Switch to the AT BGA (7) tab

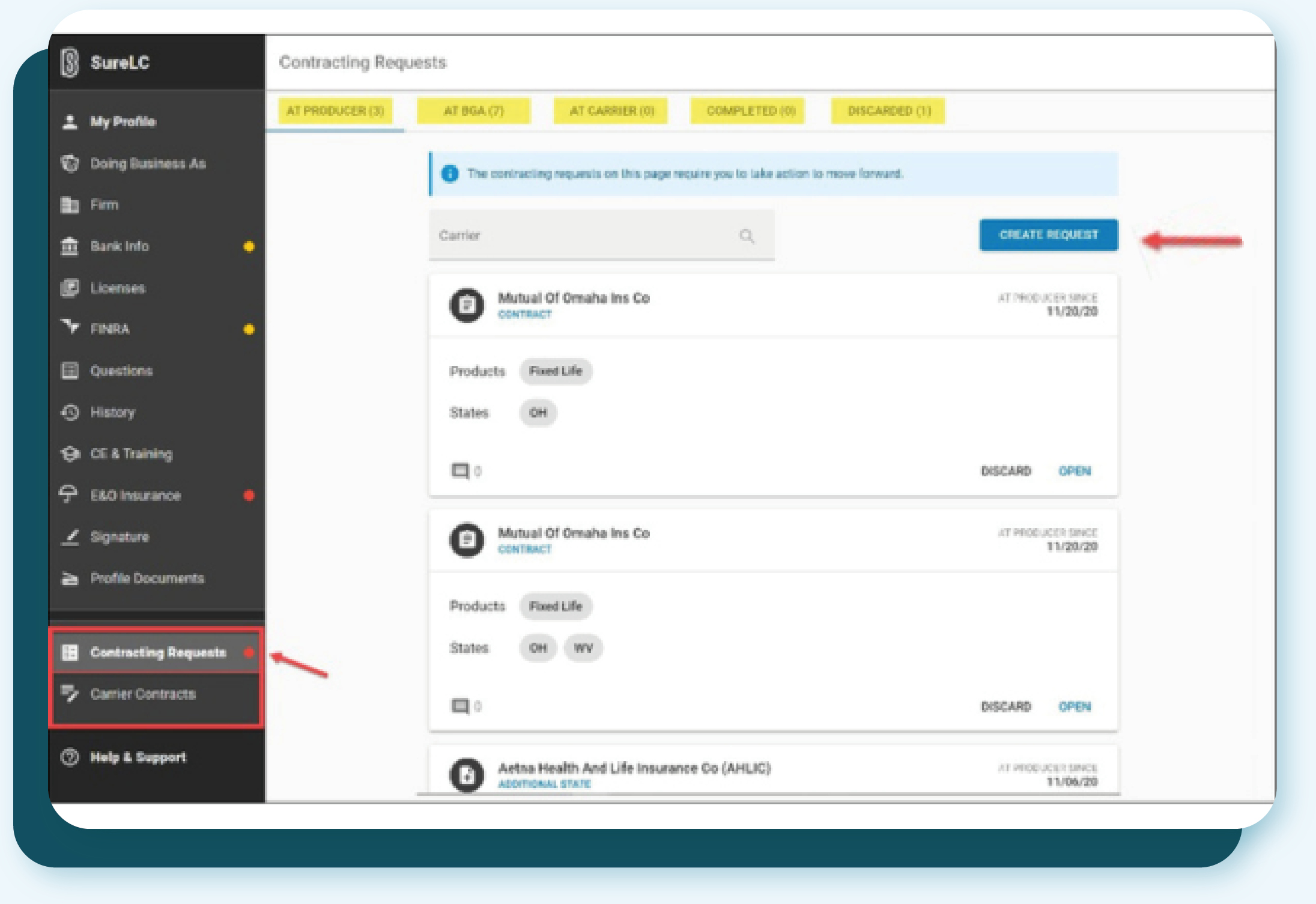pyautogui.click(x=474, y=111)
